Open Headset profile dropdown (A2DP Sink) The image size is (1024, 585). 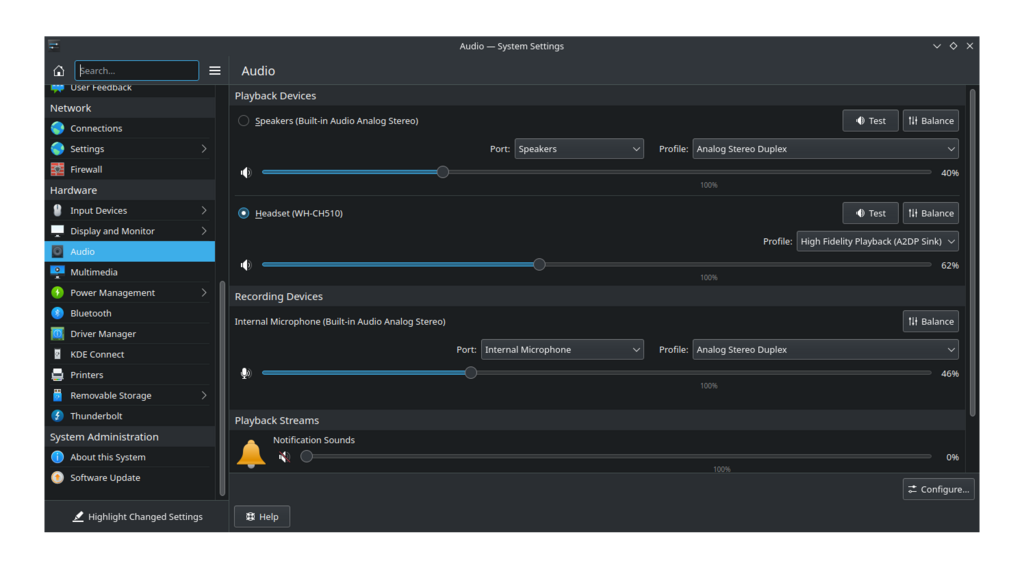877,241
